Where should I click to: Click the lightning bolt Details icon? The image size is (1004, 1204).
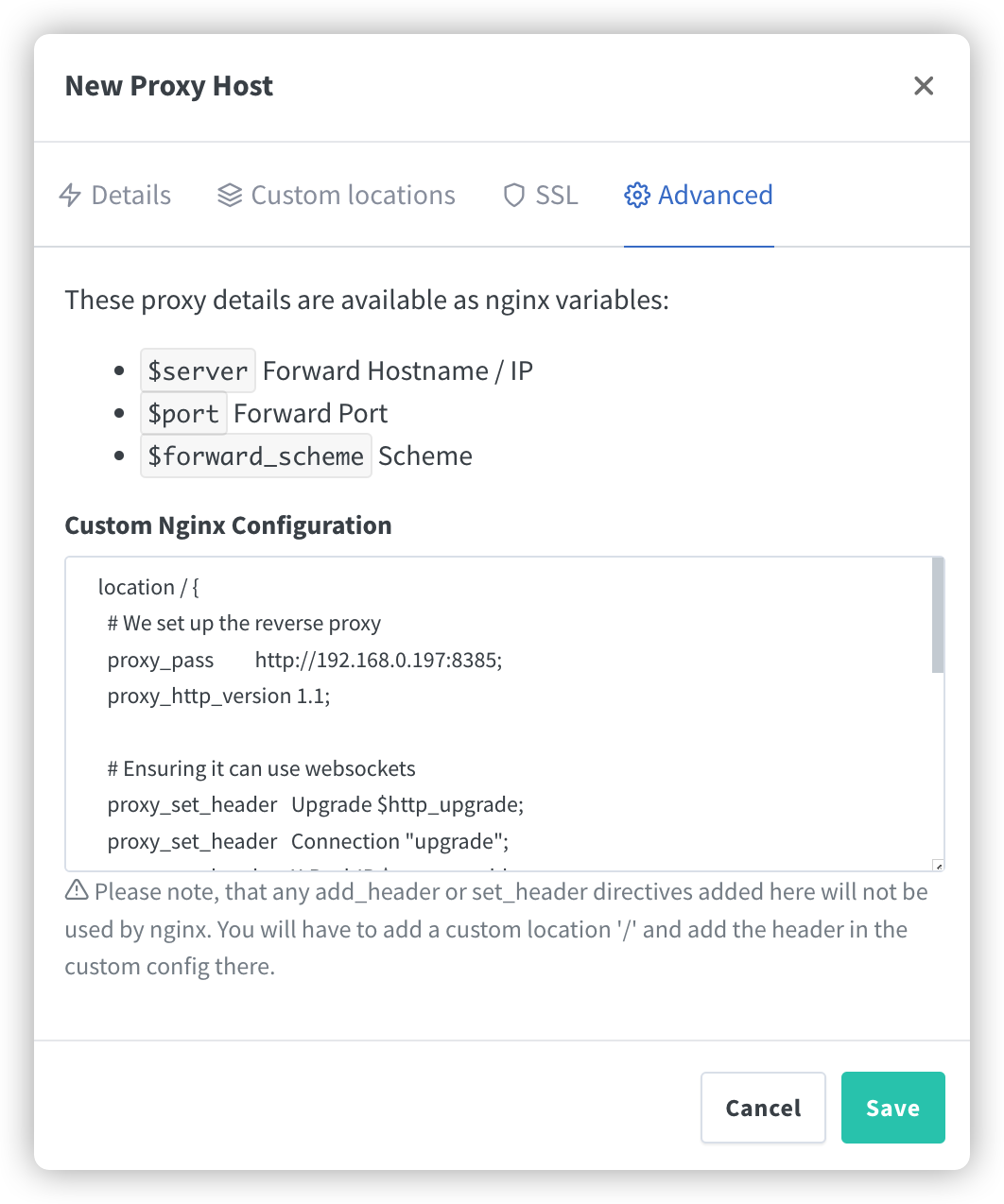click(70, 196)
